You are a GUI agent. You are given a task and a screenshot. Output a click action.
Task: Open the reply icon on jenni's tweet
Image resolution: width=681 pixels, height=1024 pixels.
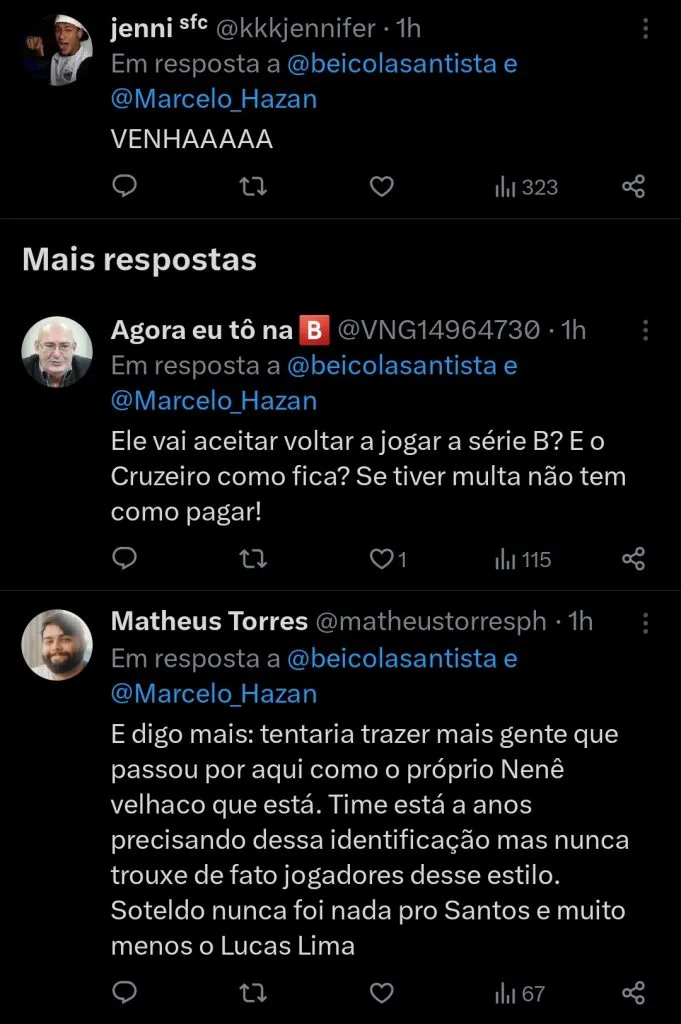point(123,186)
